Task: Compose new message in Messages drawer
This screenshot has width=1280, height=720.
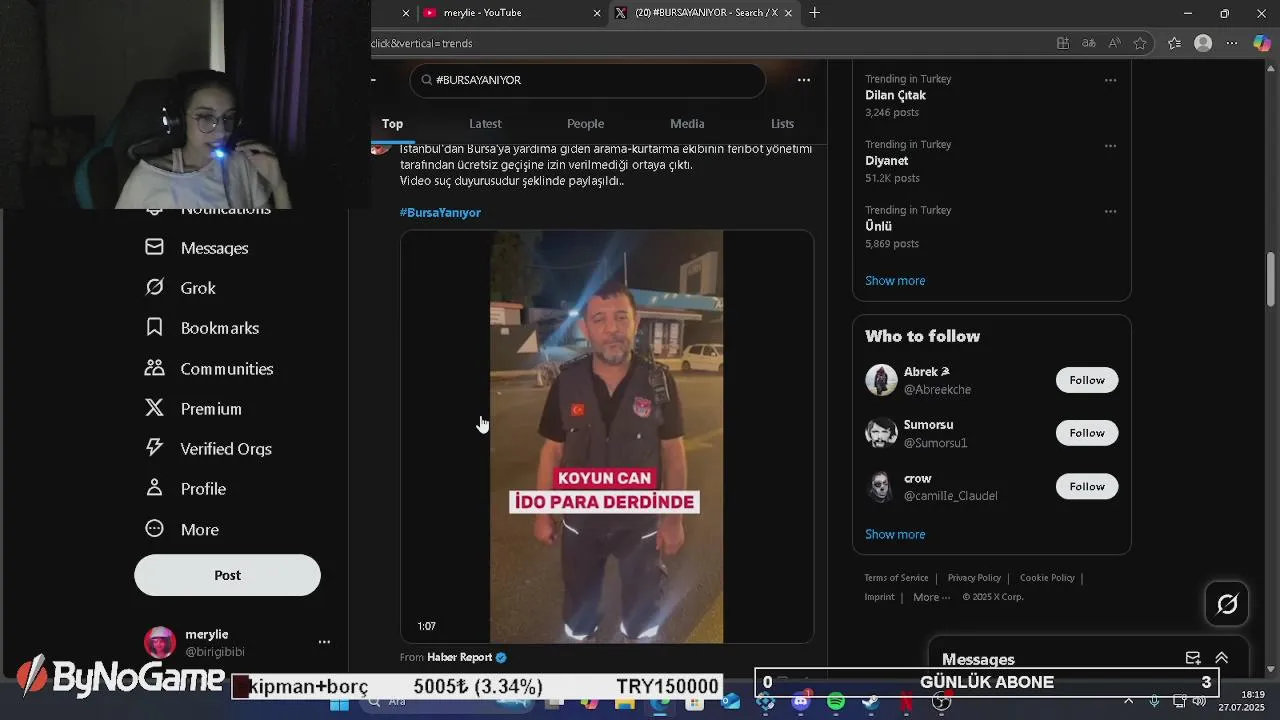Action: click(1193, 658)
